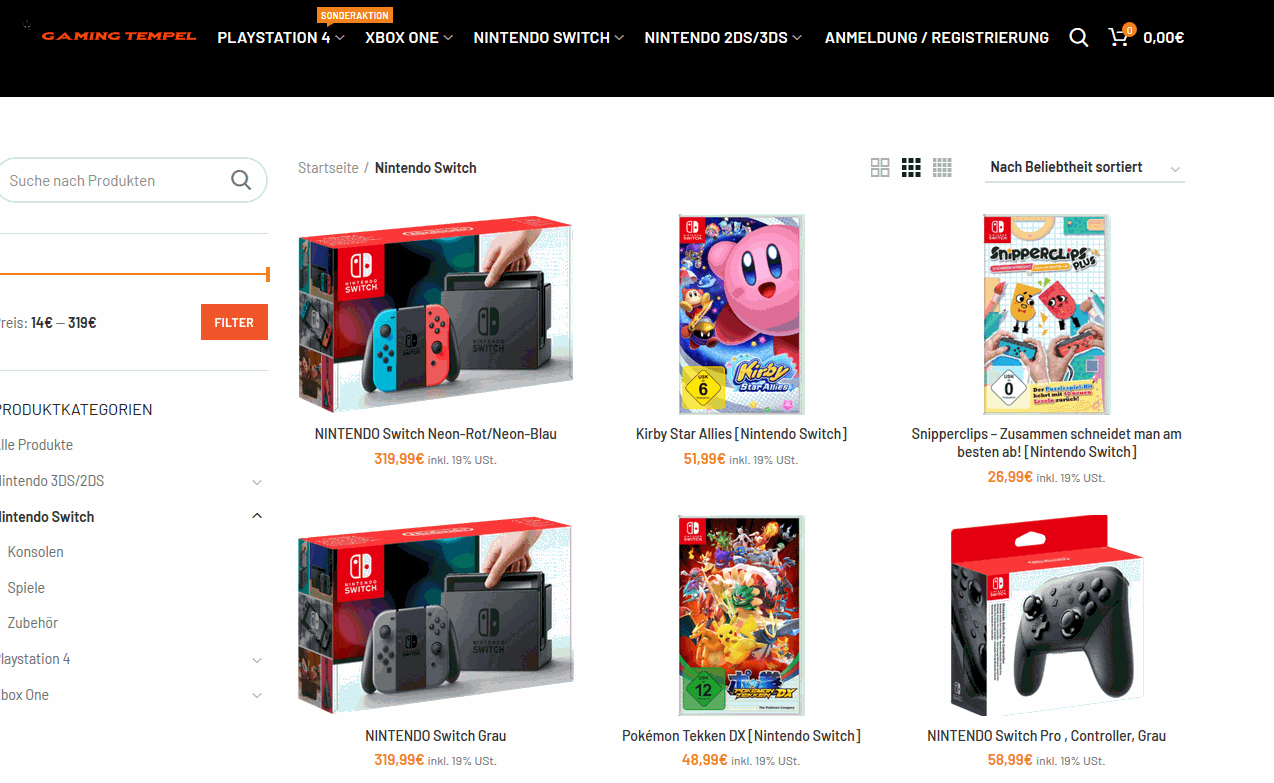Image resolution: width=1274 pixels, height=783 pixels.
Task: Open the Kirby Star Allies product thumbnail
Action: (x=741, y=314)
